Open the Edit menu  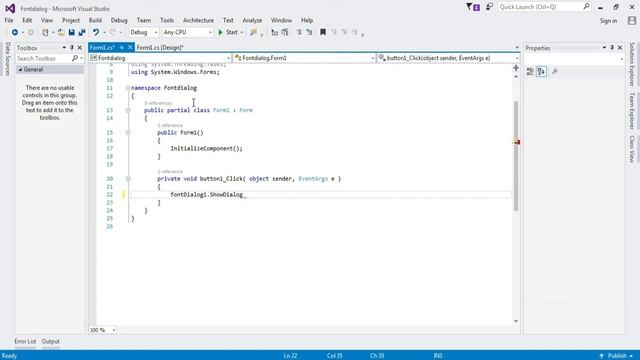coord(27,20)
